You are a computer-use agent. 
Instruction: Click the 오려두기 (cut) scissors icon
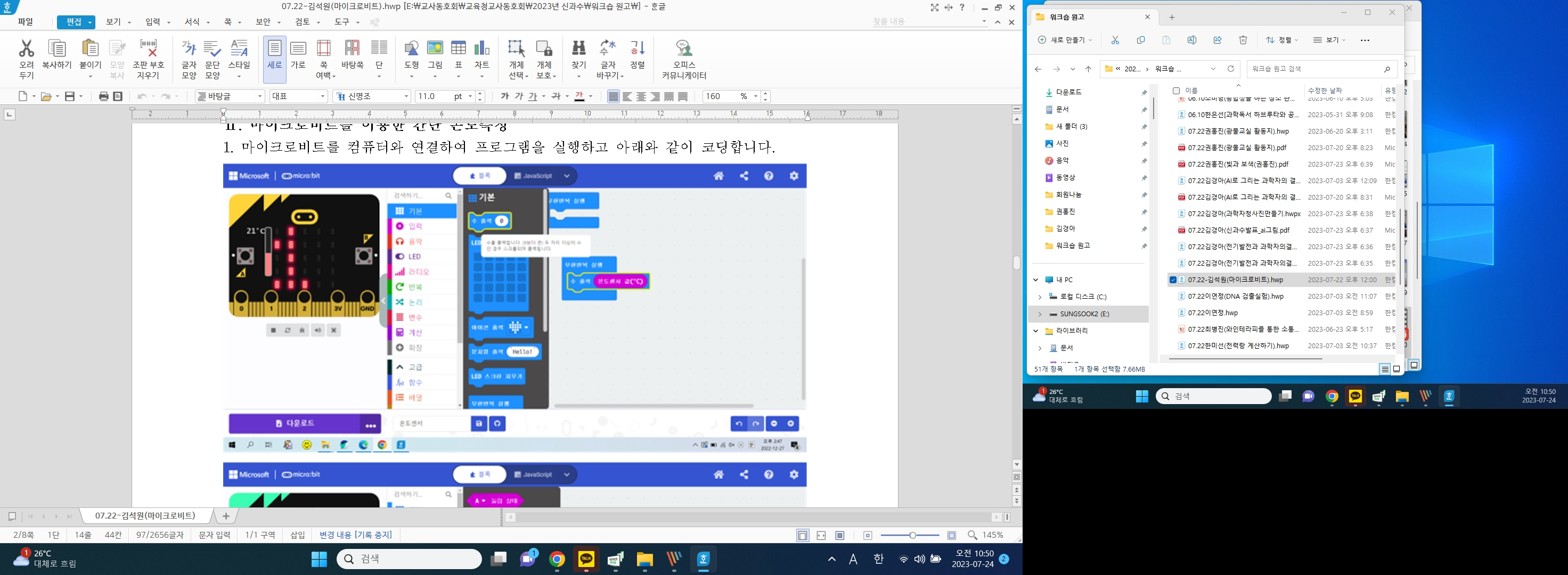(x=26, y=48)
